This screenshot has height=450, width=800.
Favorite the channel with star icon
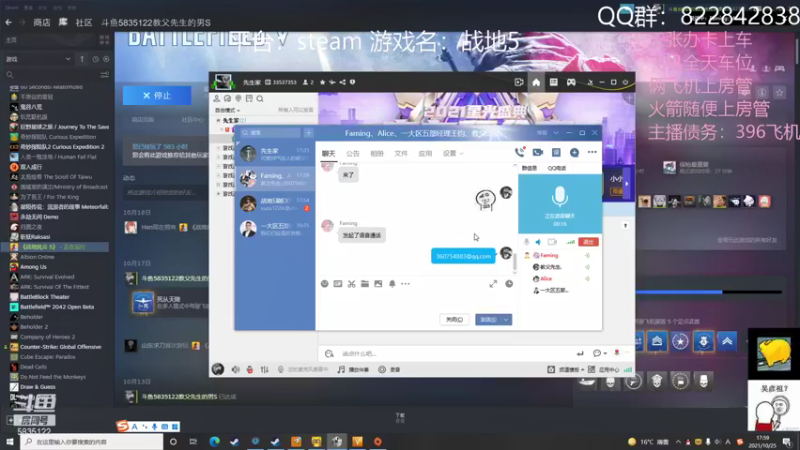click(x=322, y=82)
